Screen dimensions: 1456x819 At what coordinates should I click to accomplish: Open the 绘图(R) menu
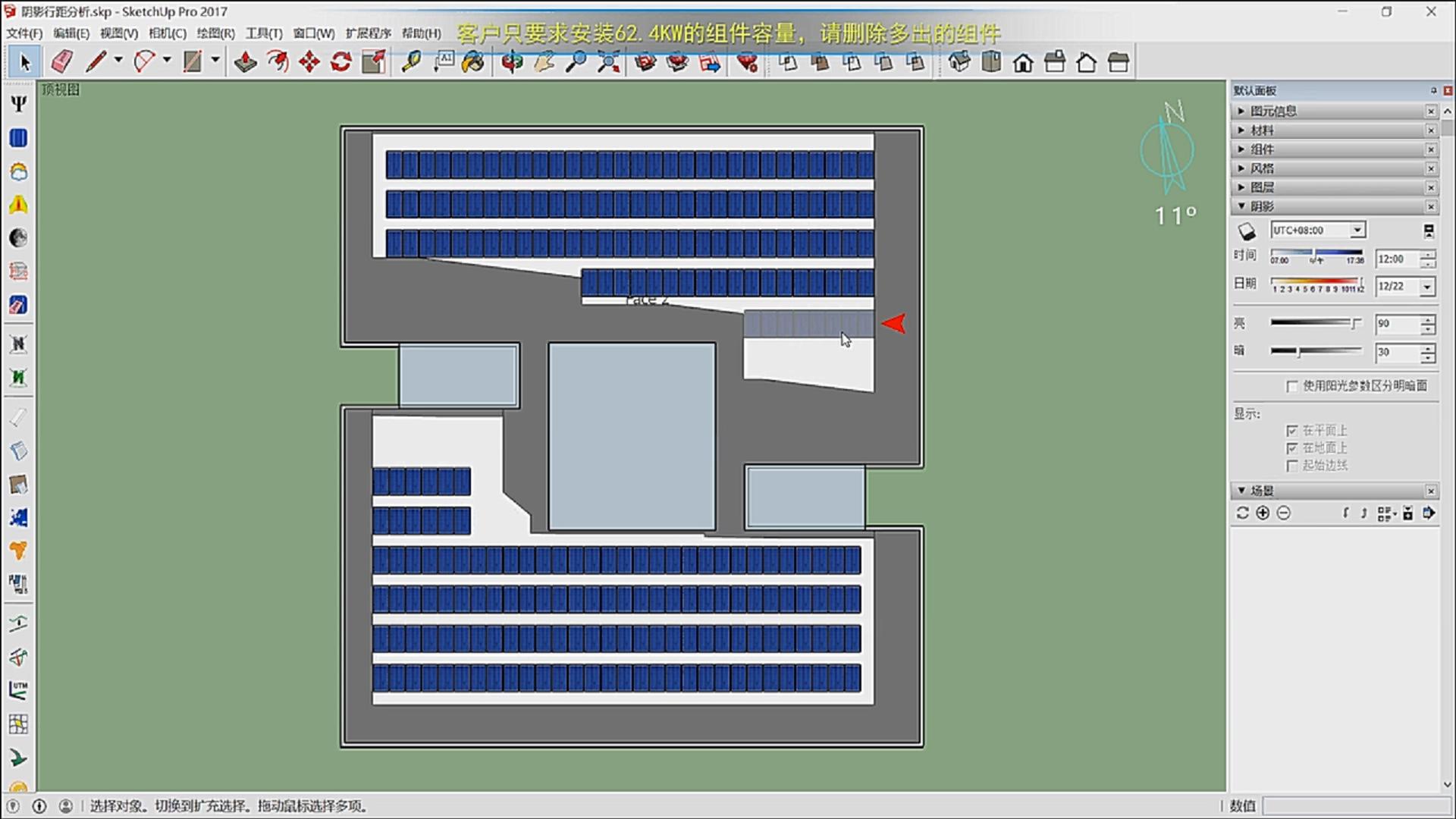point(216,33)
